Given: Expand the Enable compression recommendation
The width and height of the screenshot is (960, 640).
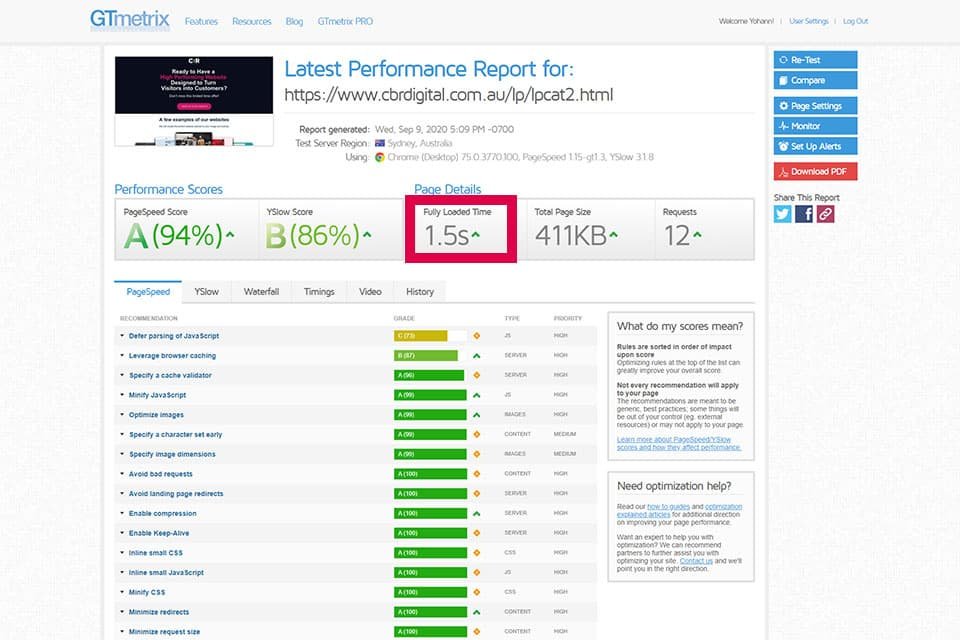Looking at the screenshot, I should point(162,513).
